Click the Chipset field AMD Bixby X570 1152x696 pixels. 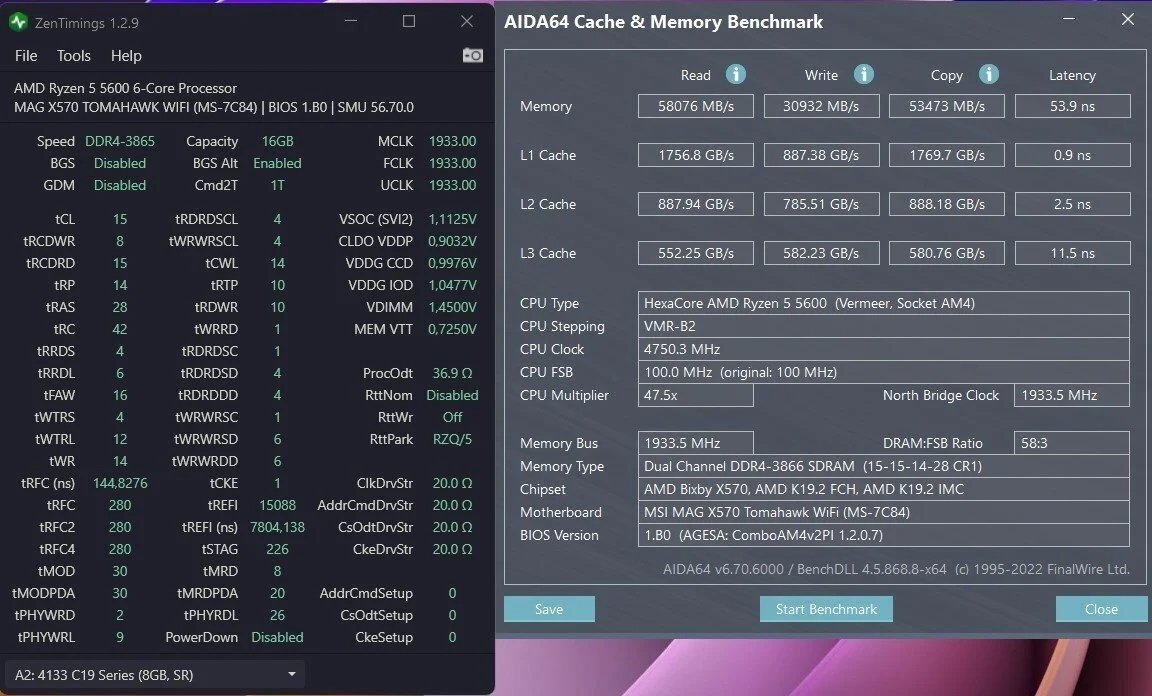tap(883, 489)
